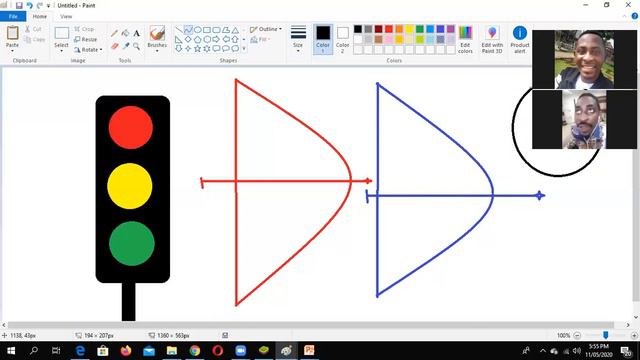Expand the shape Outline dropdown
640x360 pixels.
(280, 29)
